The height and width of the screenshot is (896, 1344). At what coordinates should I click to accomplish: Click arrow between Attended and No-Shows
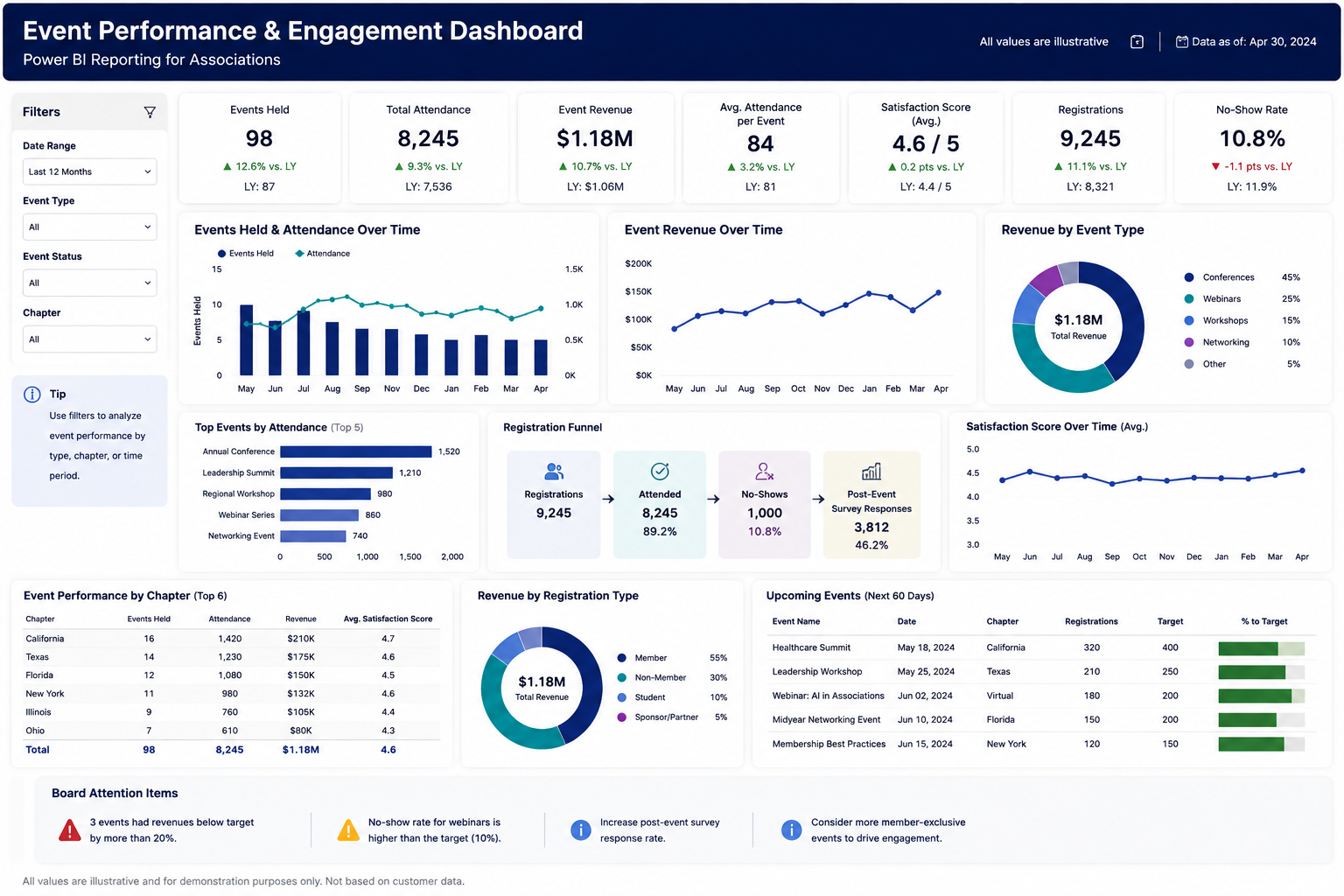pyautogui.click(x=713, y=499)
